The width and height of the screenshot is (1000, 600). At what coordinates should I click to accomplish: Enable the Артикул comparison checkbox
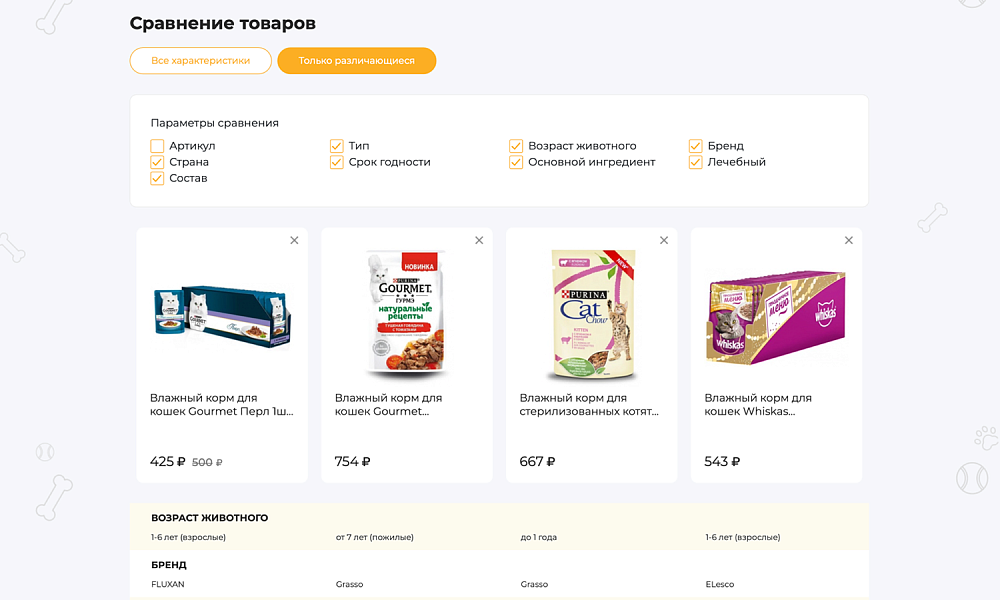click(x=157, y=146)
